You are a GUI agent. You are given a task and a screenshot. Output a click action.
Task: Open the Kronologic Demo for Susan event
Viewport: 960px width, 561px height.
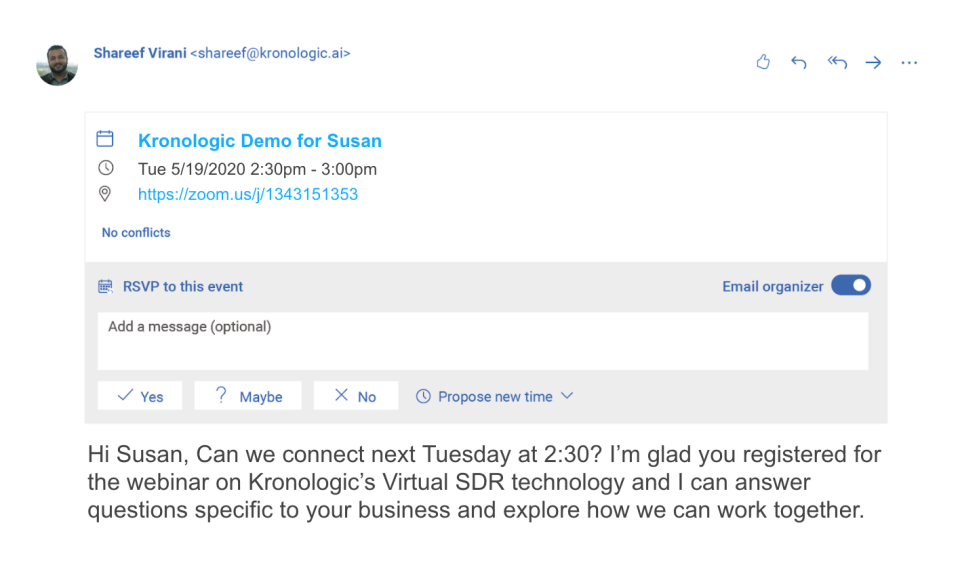point(260,141)
